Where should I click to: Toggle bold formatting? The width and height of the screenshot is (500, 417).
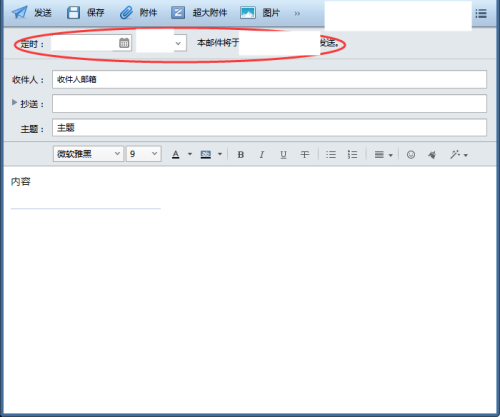point(240,155)
